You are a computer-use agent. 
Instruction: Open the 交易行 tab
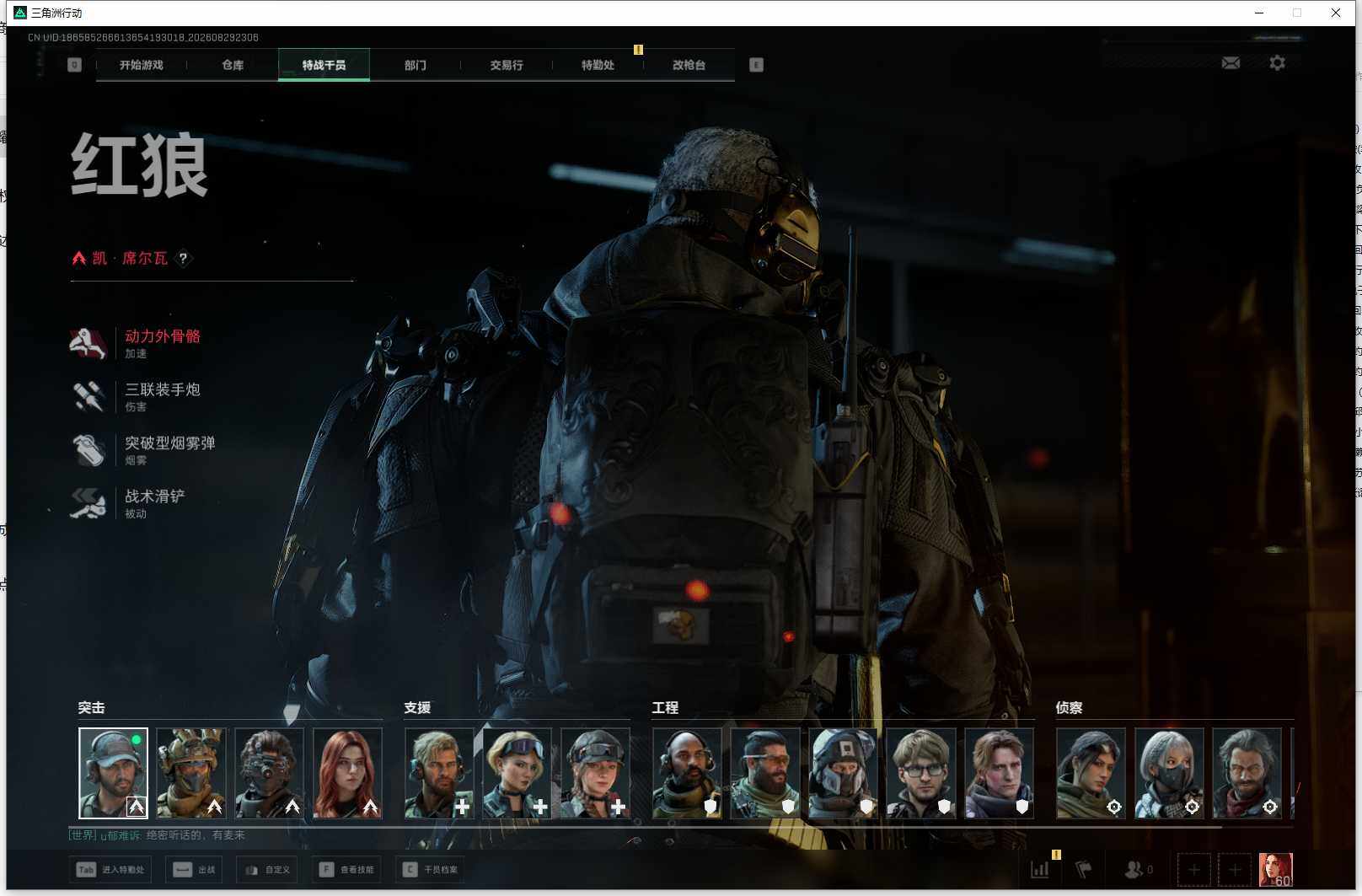point(507,65)
